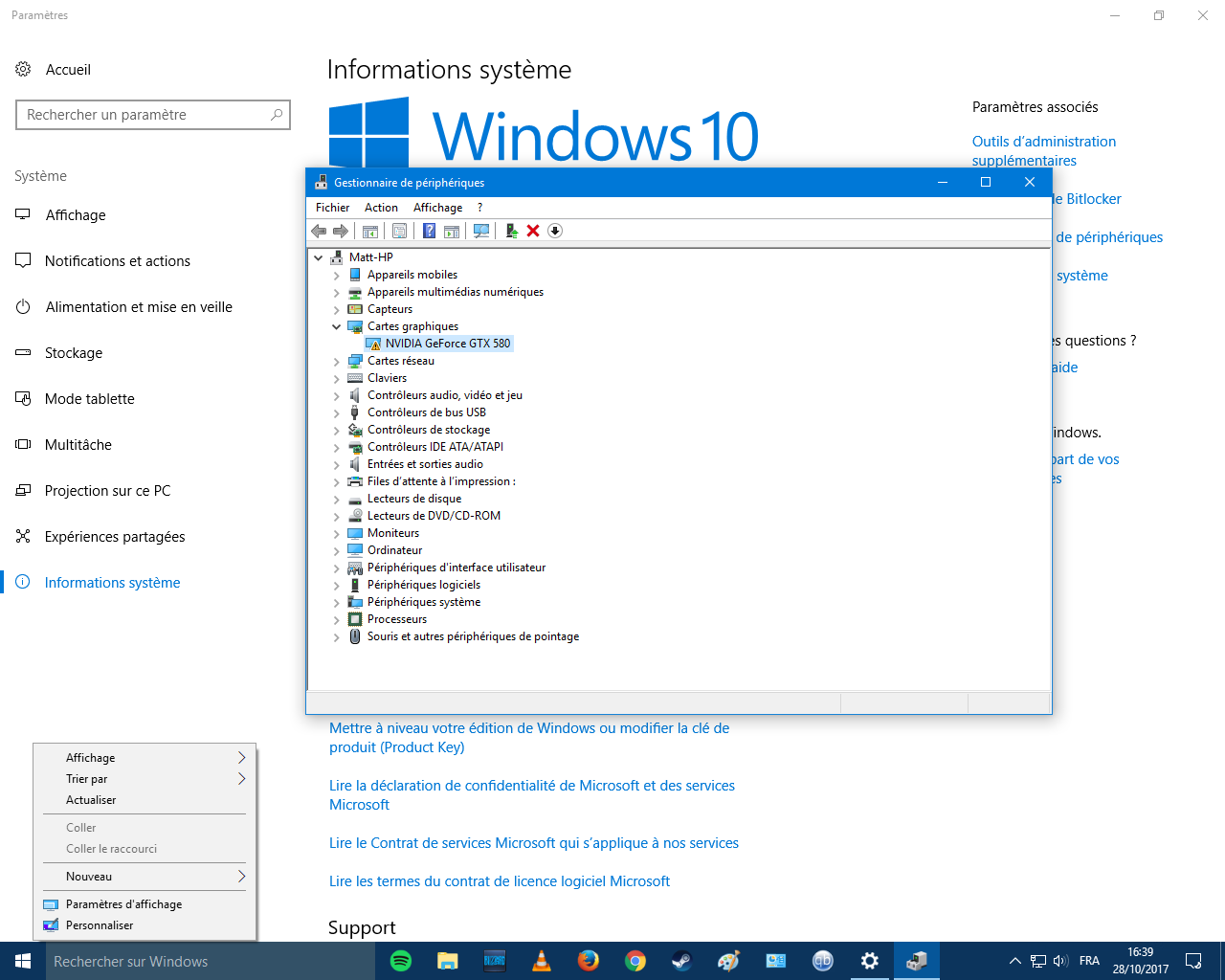
Task: Expand the Contrôleurs de bus USB node
Action: pos(336,413)
